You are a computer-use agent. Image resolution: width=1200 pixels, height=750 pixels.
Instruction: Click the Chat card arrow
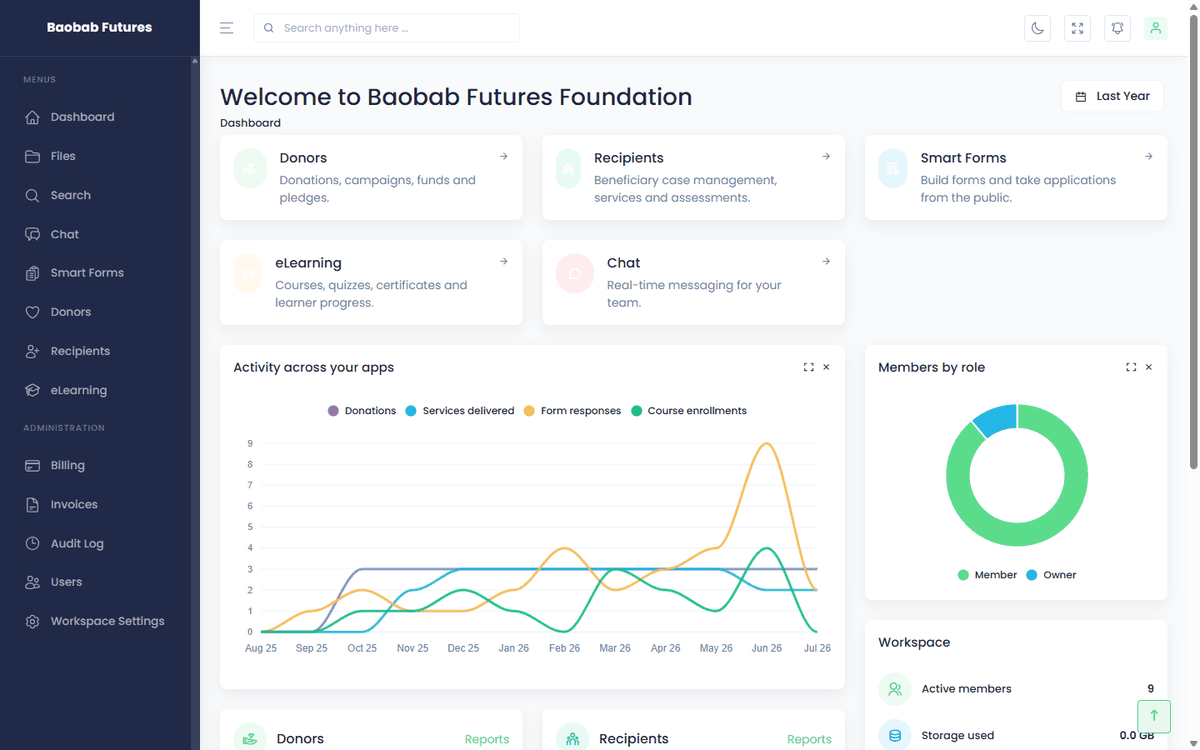826,261
